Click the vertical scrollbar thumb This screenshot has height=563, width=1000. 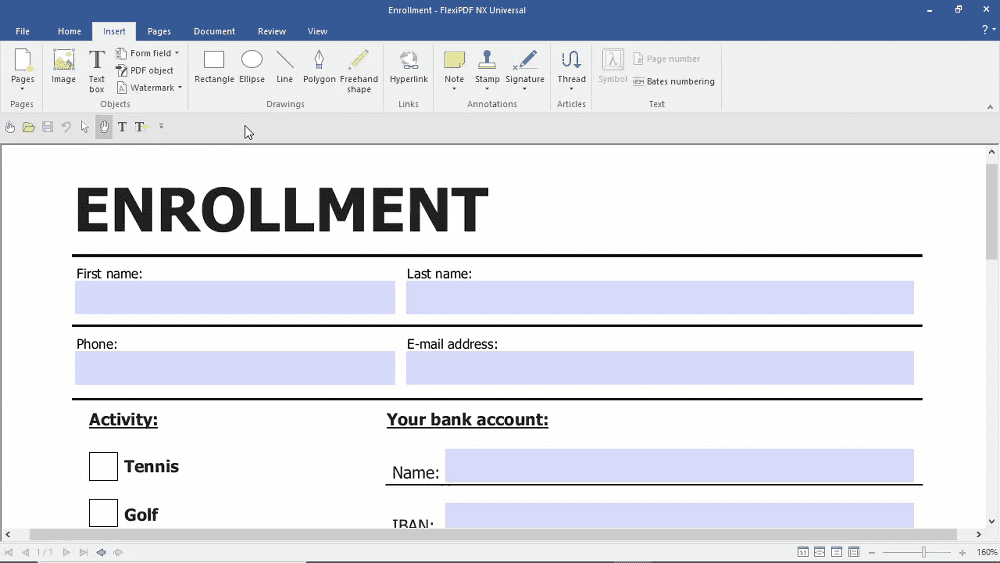[x=991, y=211]
